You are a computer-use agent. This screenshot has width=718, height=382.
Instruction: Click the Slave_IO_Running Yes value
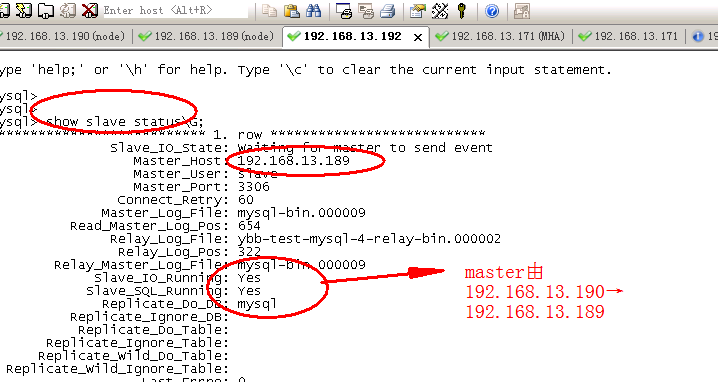(249, 278)
